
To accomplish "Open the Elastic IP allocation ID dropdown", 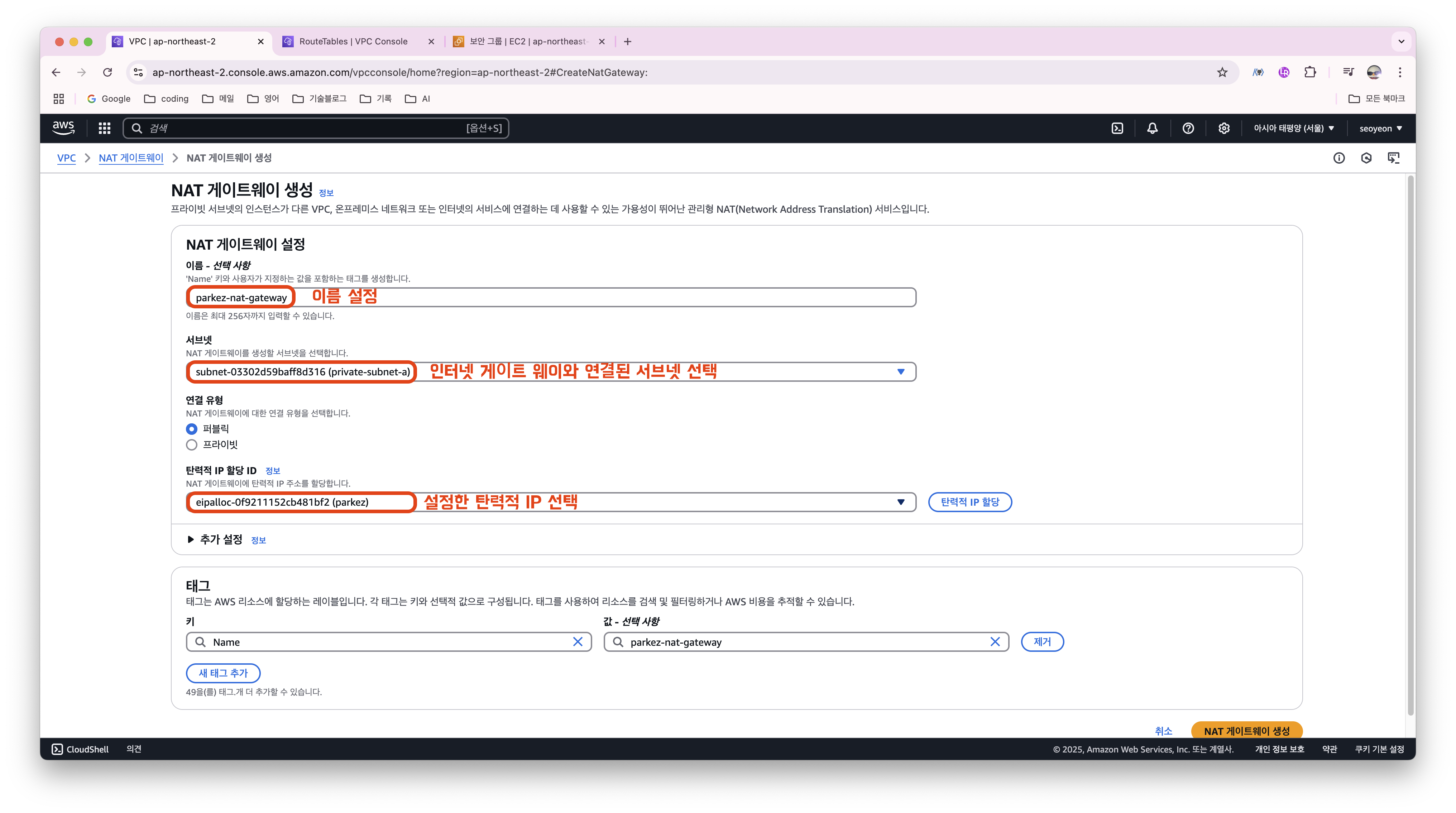I will pos(900,502).
